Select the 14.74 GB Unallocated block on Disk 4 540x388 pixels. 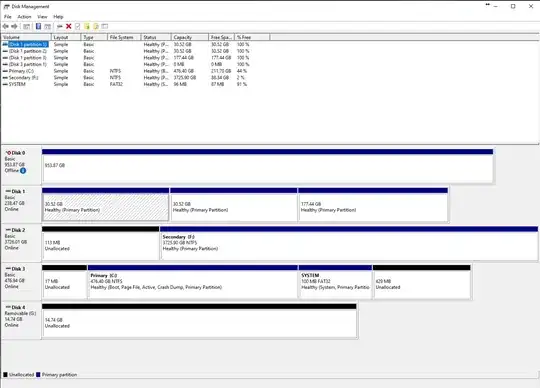pos(199,321)
